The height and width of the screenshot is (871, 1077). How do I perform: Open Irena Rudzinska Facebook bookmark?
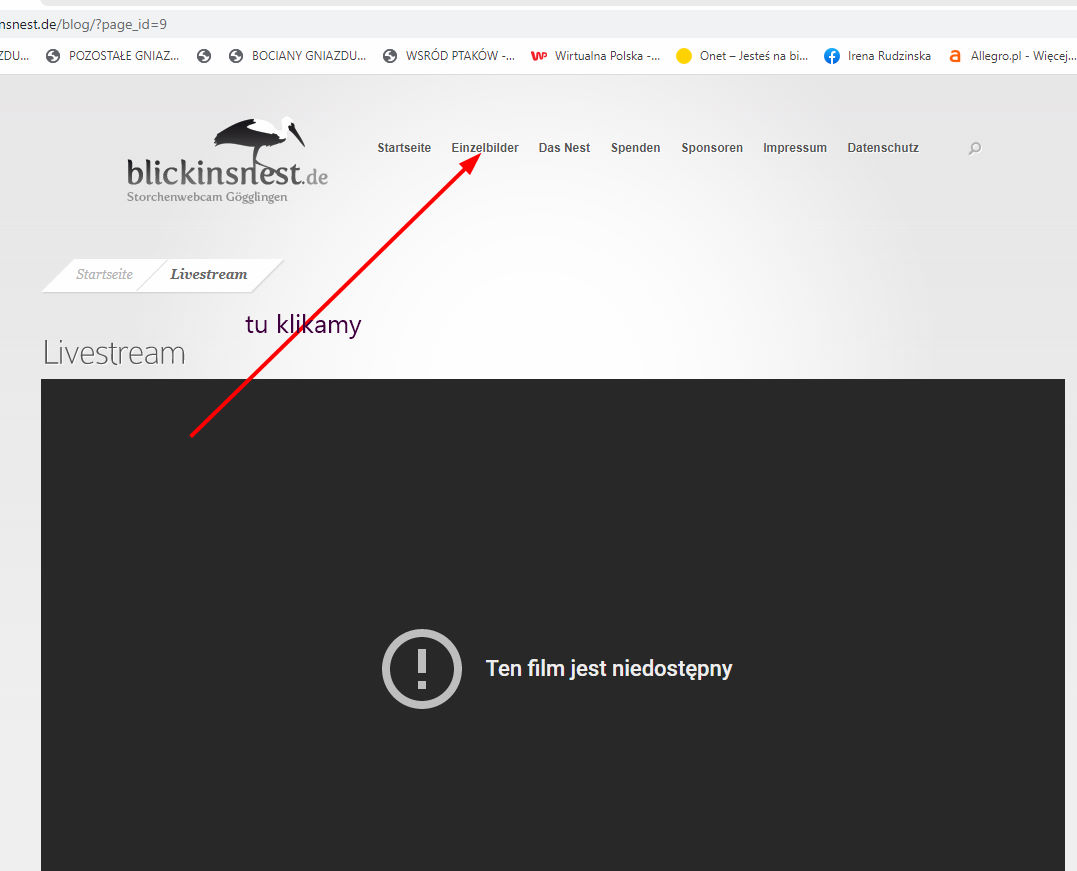pos(878,56)
